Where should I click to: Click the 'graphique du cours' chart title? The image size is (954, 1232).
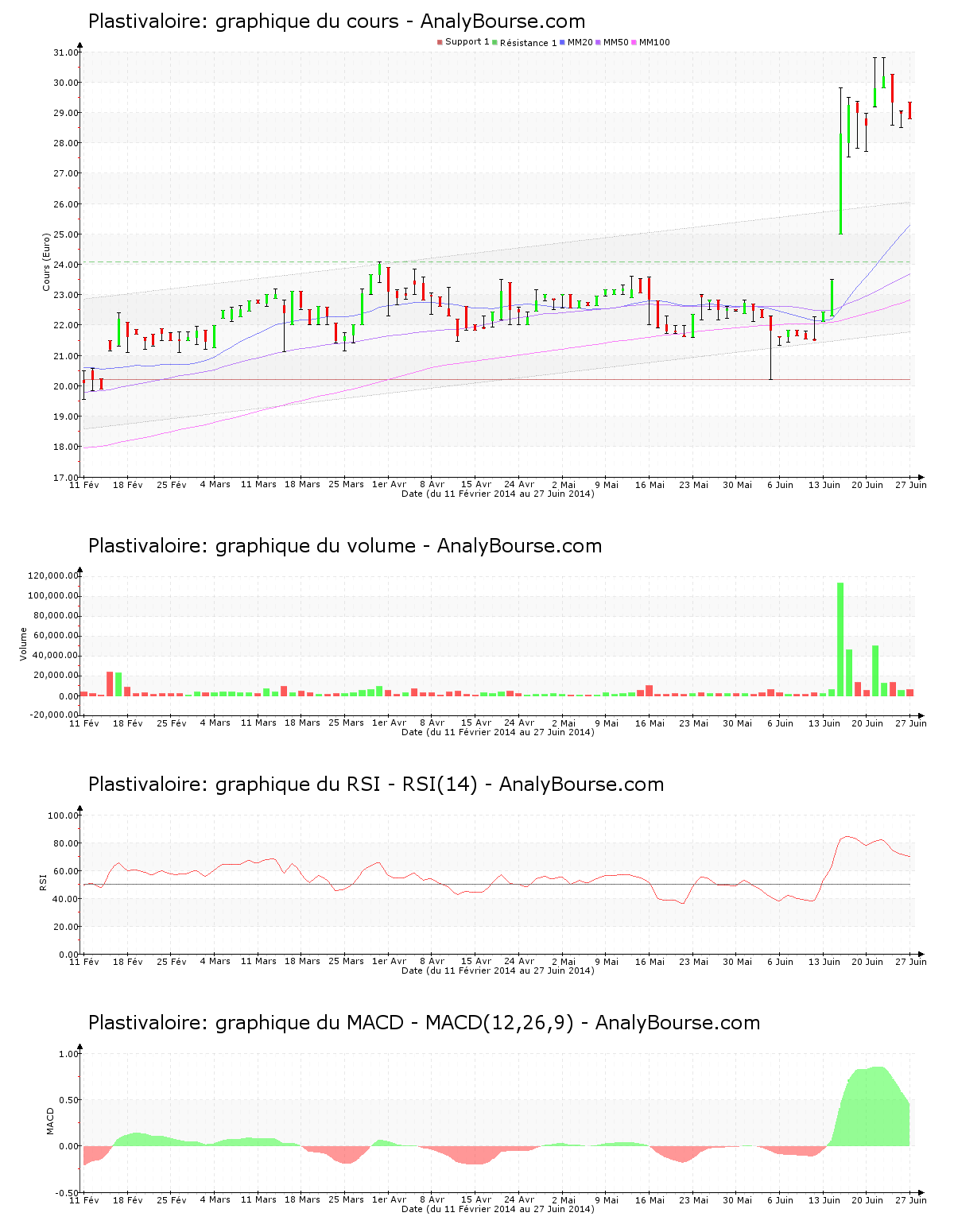[x=337, y=21]
